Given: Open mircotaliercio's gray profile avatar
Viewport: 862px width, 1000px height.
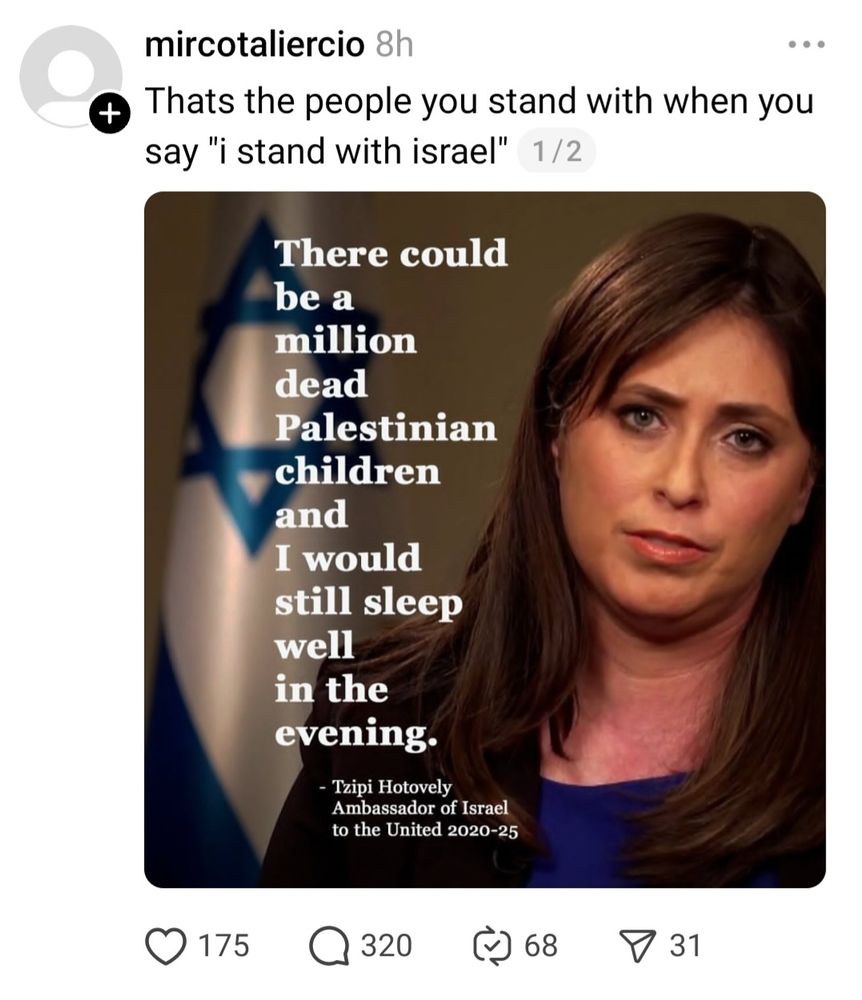Looking at the screenshot, I should pyautogui.click(x=70, y=75).
